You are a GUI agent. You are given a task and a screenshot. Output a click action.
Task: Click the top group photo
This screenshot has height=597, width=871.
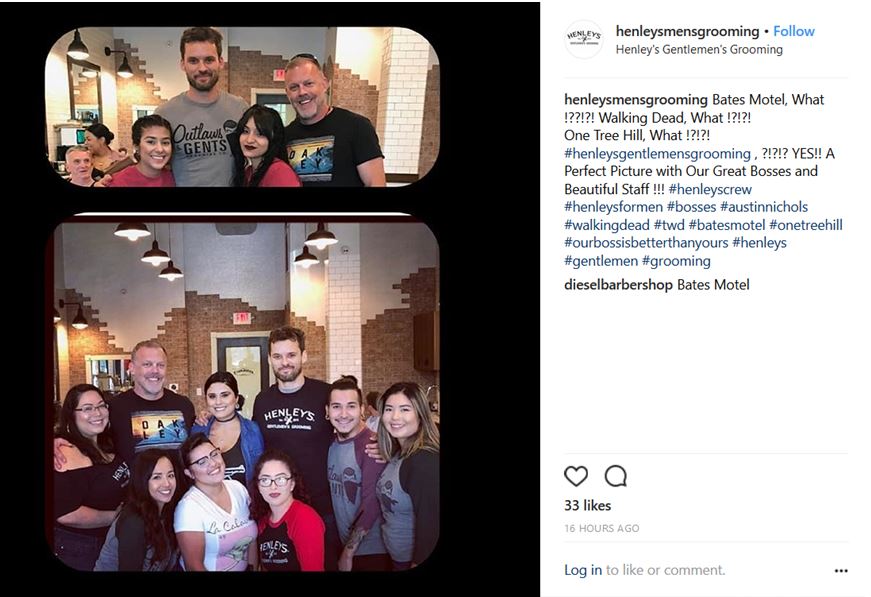242,107
